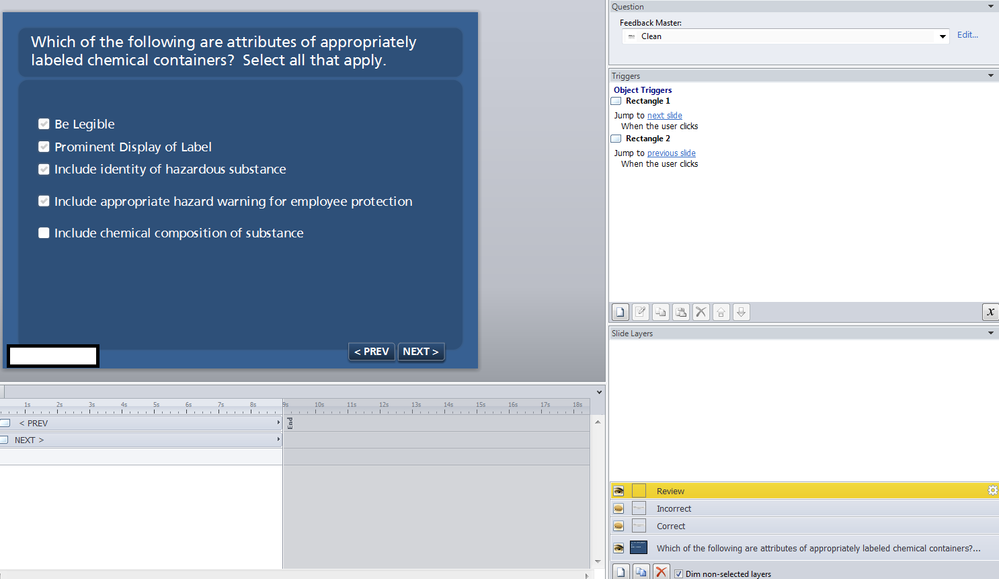Click the edit selected trigger icon

coord(640,312)
